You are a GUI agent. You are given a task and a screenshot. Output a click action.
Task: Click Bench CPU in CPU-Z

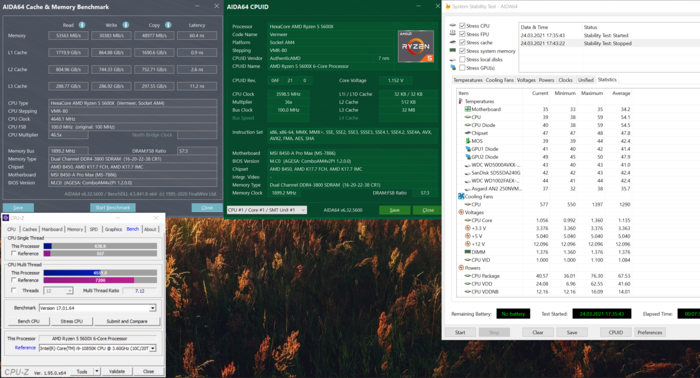tap(29, 321)
